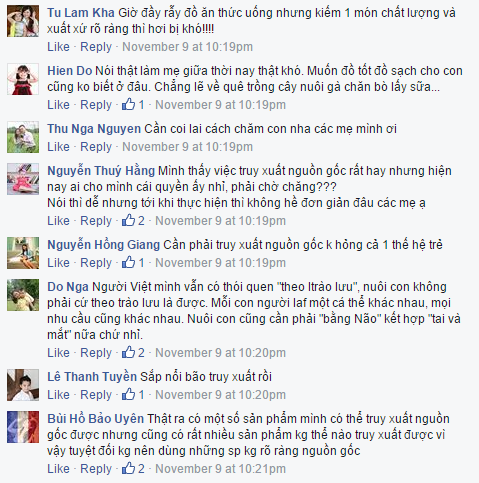Reply to Nguyễn Thuý Hằng's comment

[x=96, y=221]
